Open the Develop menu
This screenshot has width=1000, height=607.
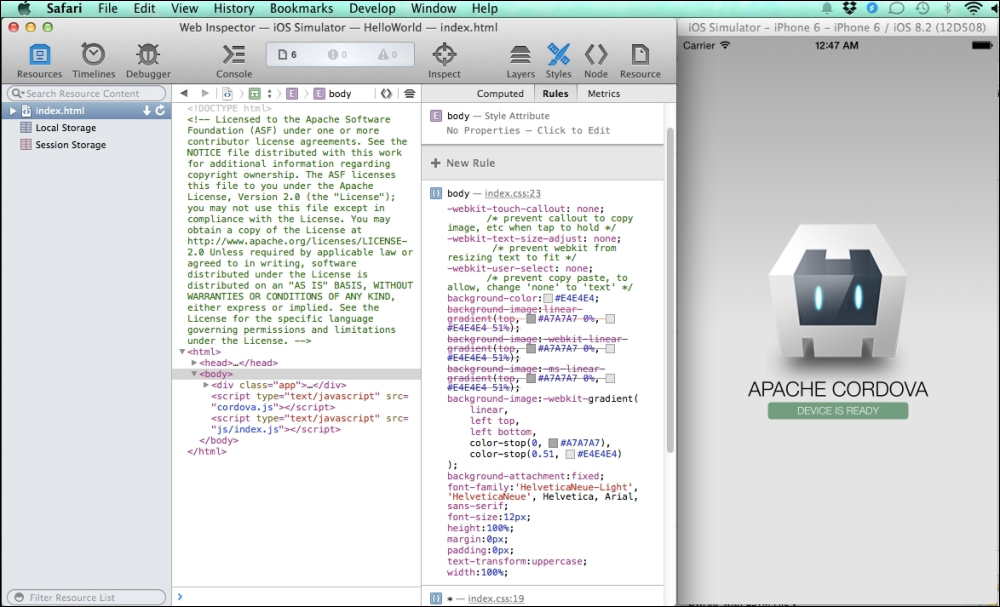coord(374,8)
